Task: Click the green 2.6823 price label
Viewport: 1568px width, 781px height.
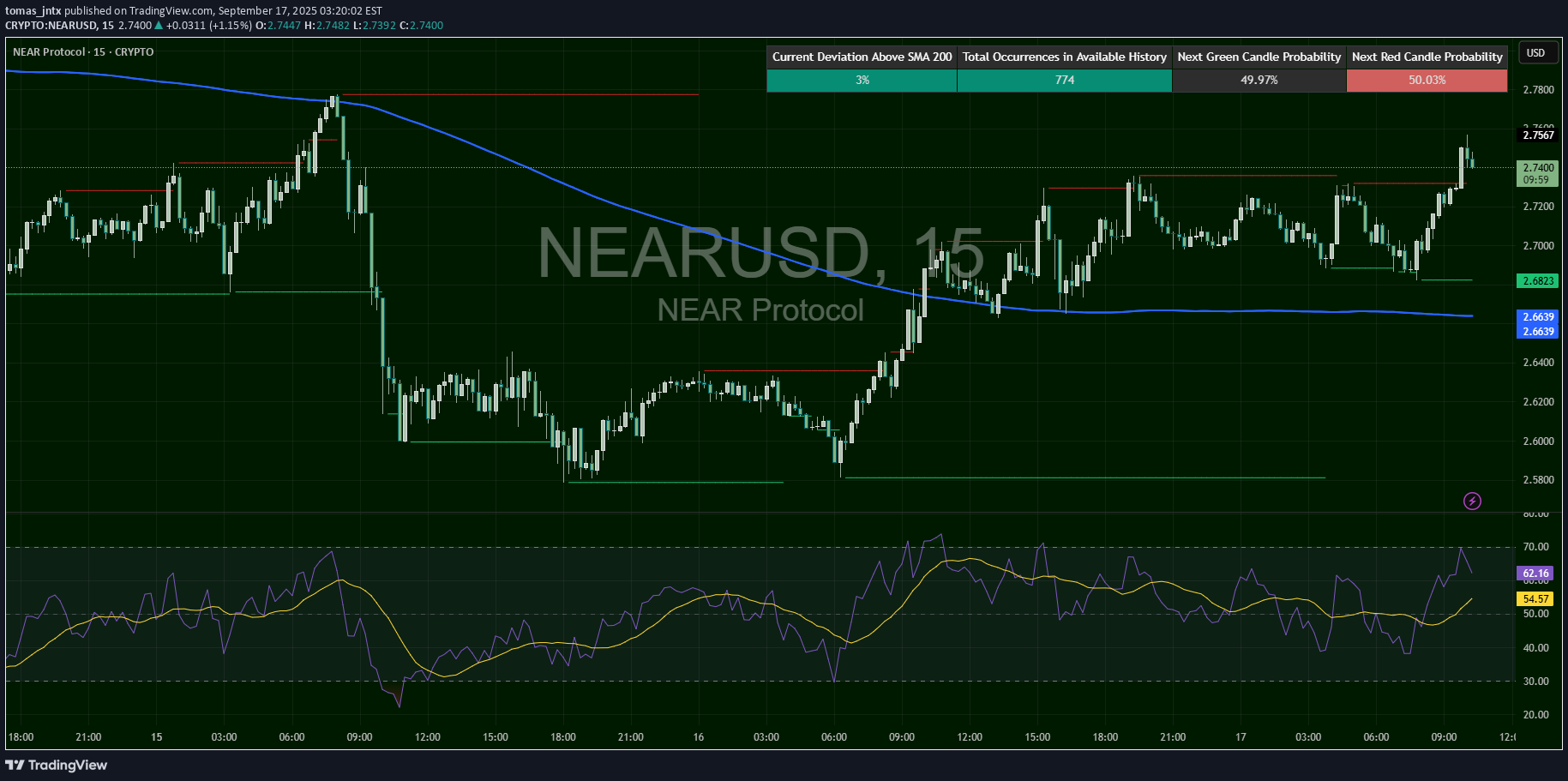Action: click(1538, 281)
